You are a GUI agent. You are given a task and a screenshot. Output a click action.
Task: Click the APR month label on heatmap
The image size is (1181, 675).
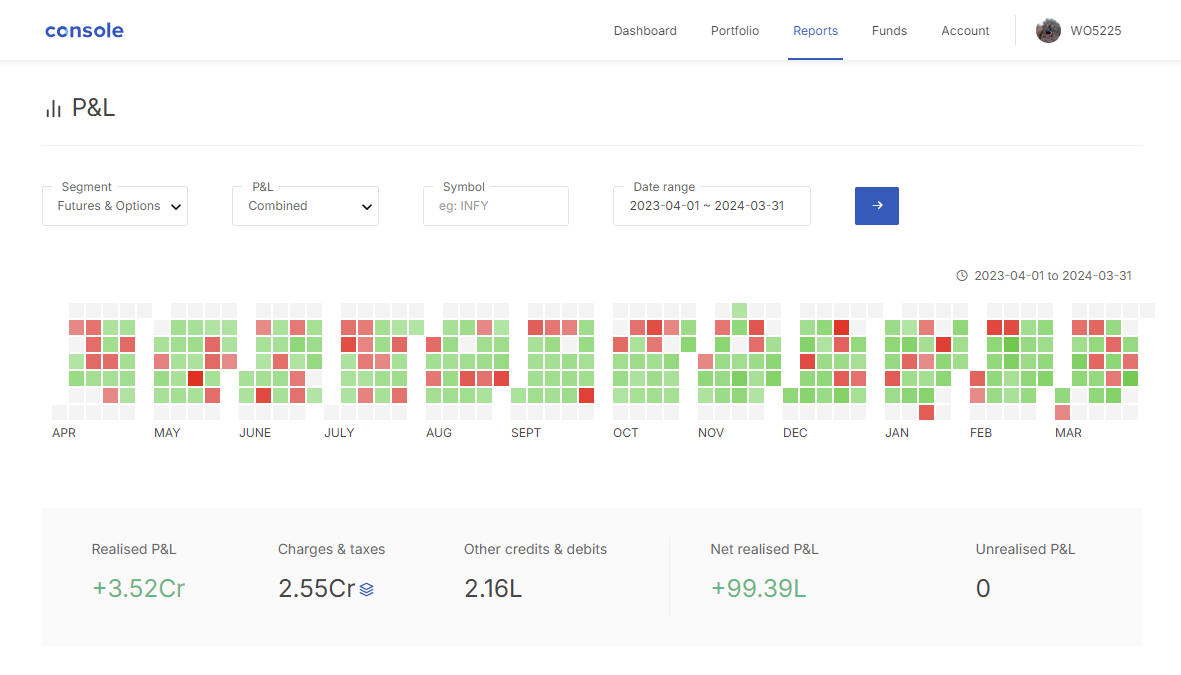coord(64,433)
